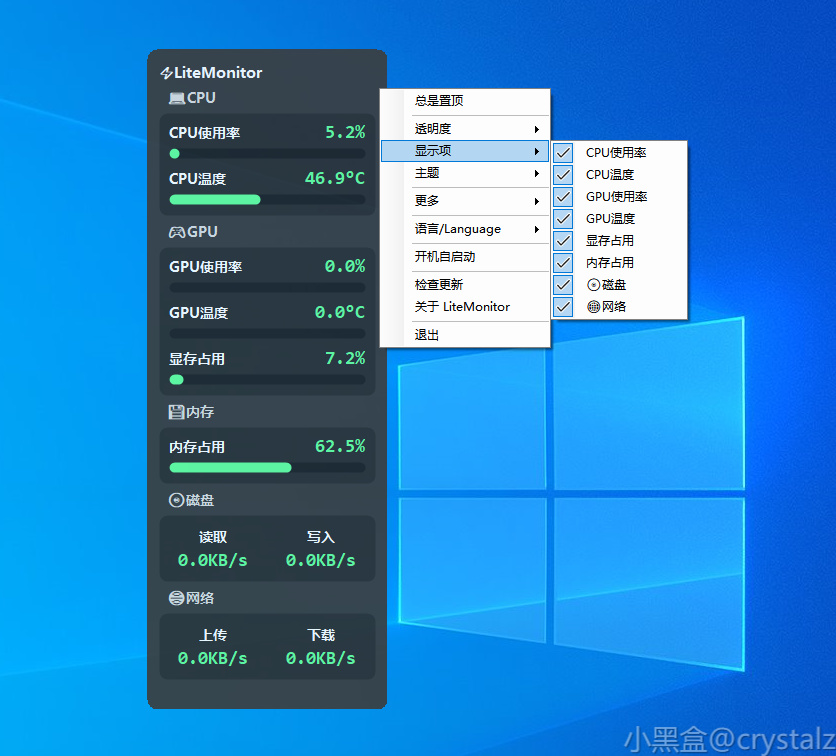
Task: Click the 62.5% memory usage value
Action: tap(340, 446)
